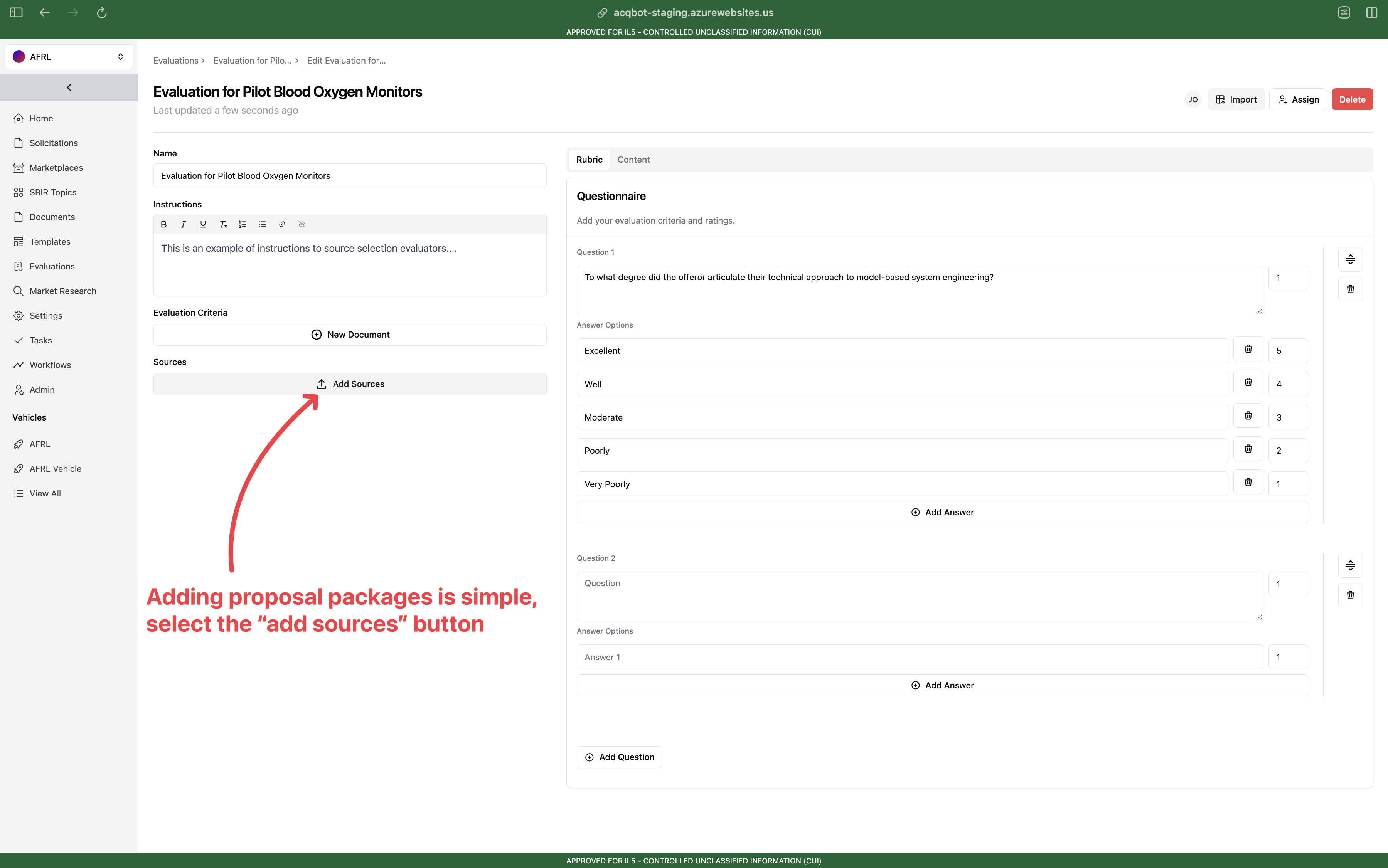This screenshot has width=1388, height=868.
Task: Insert numbered list in Instructions
Action: point(243,224)
